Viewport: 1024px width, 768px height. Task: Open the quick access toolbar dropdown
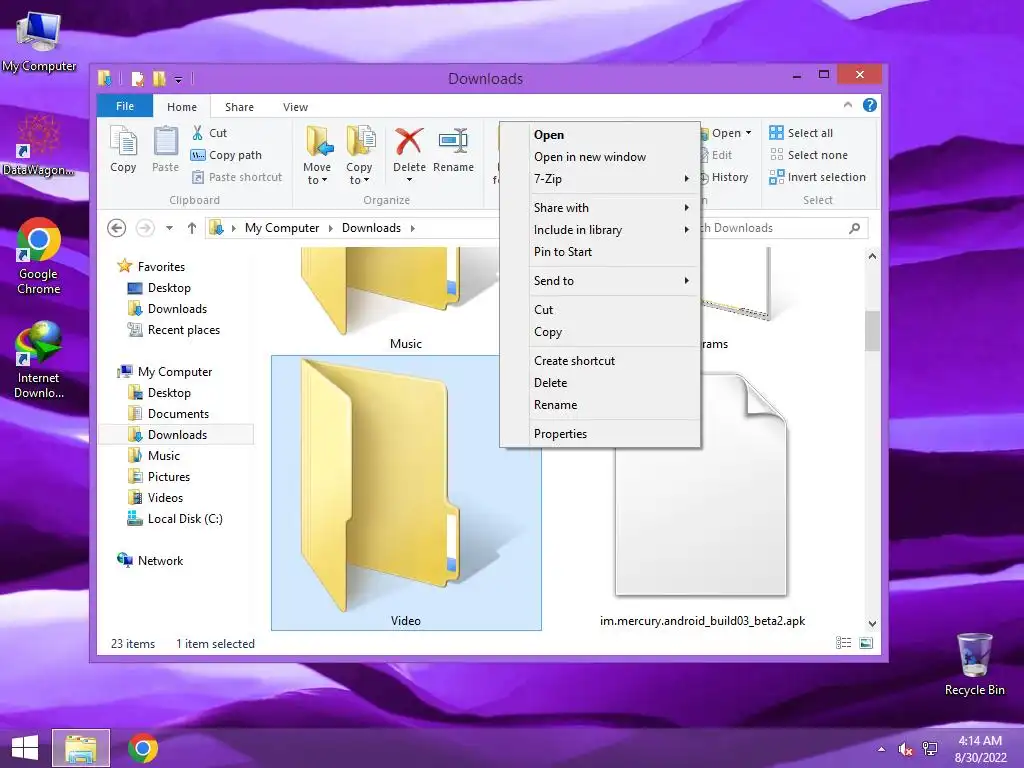click(x=178, y=80)
